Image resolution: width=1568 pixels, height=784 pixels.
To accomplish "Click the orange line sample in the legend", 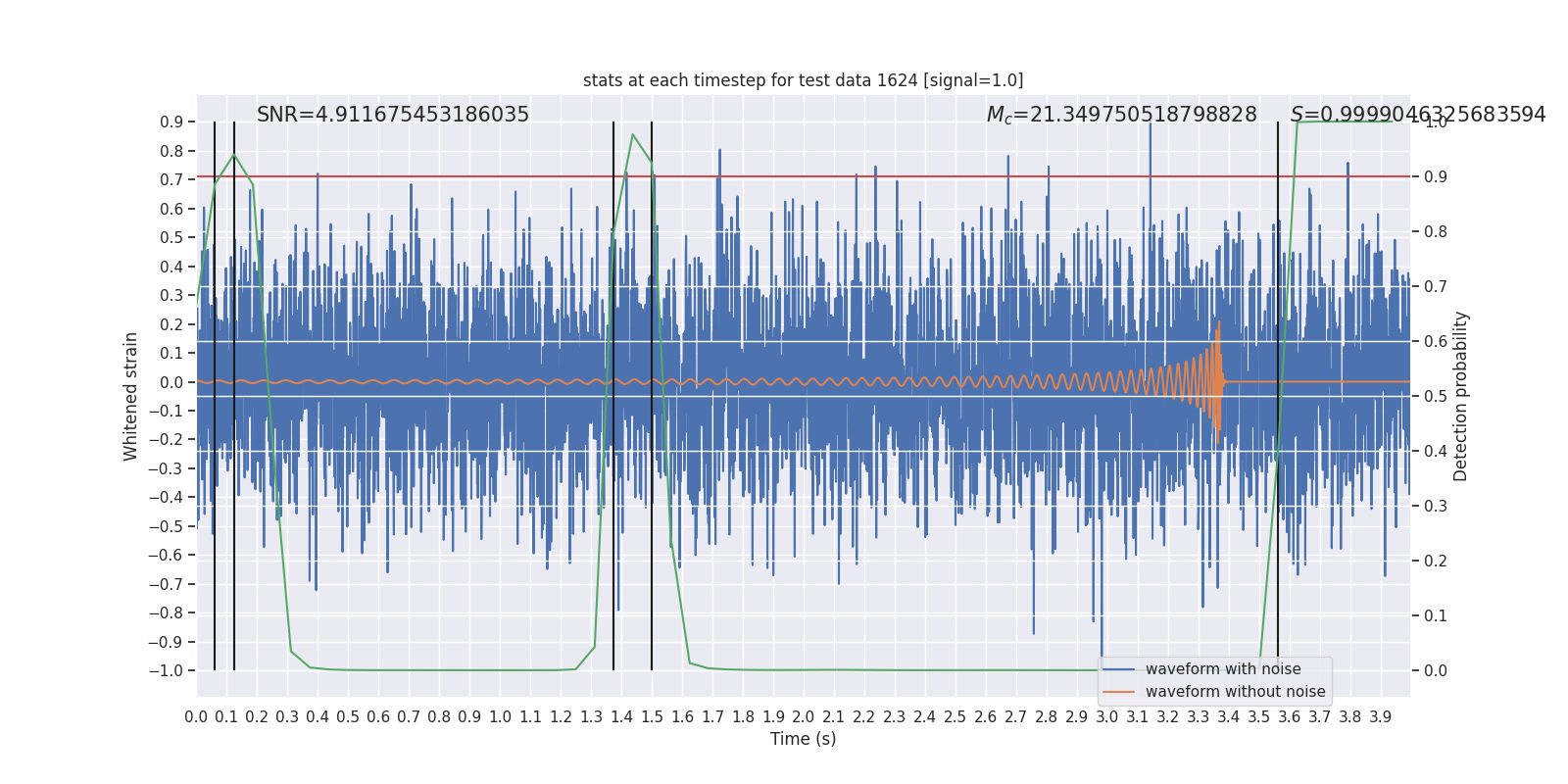I will pyautogui.click(x=1119, y=692).
